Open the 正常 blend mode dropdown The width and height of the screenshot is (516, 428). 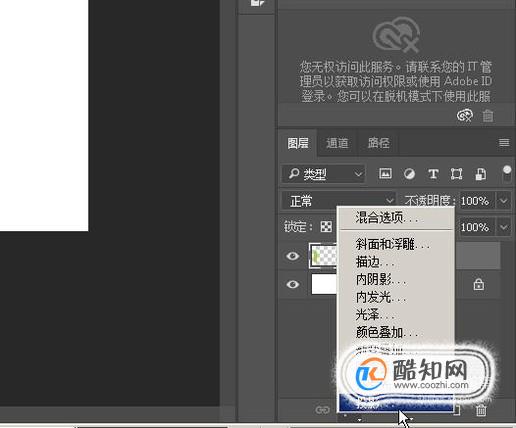[338, 201]
